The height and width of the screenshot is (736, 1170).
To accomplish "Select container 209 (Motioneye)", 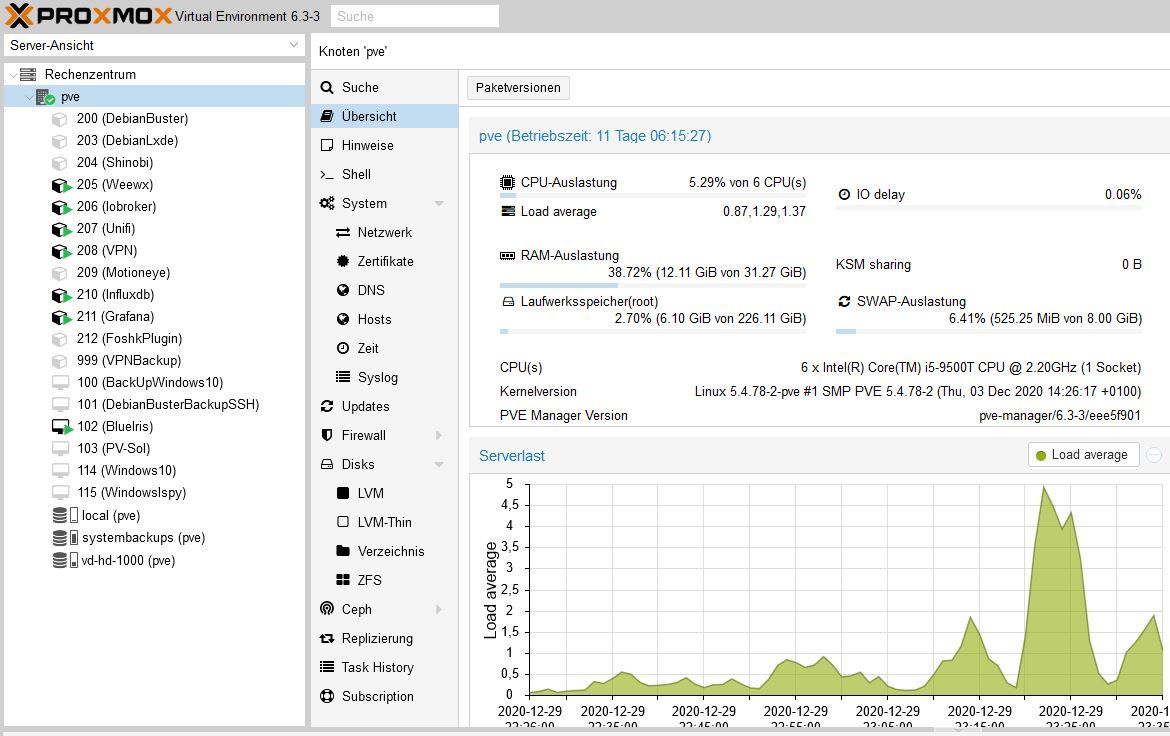I will tap(154, 272).
